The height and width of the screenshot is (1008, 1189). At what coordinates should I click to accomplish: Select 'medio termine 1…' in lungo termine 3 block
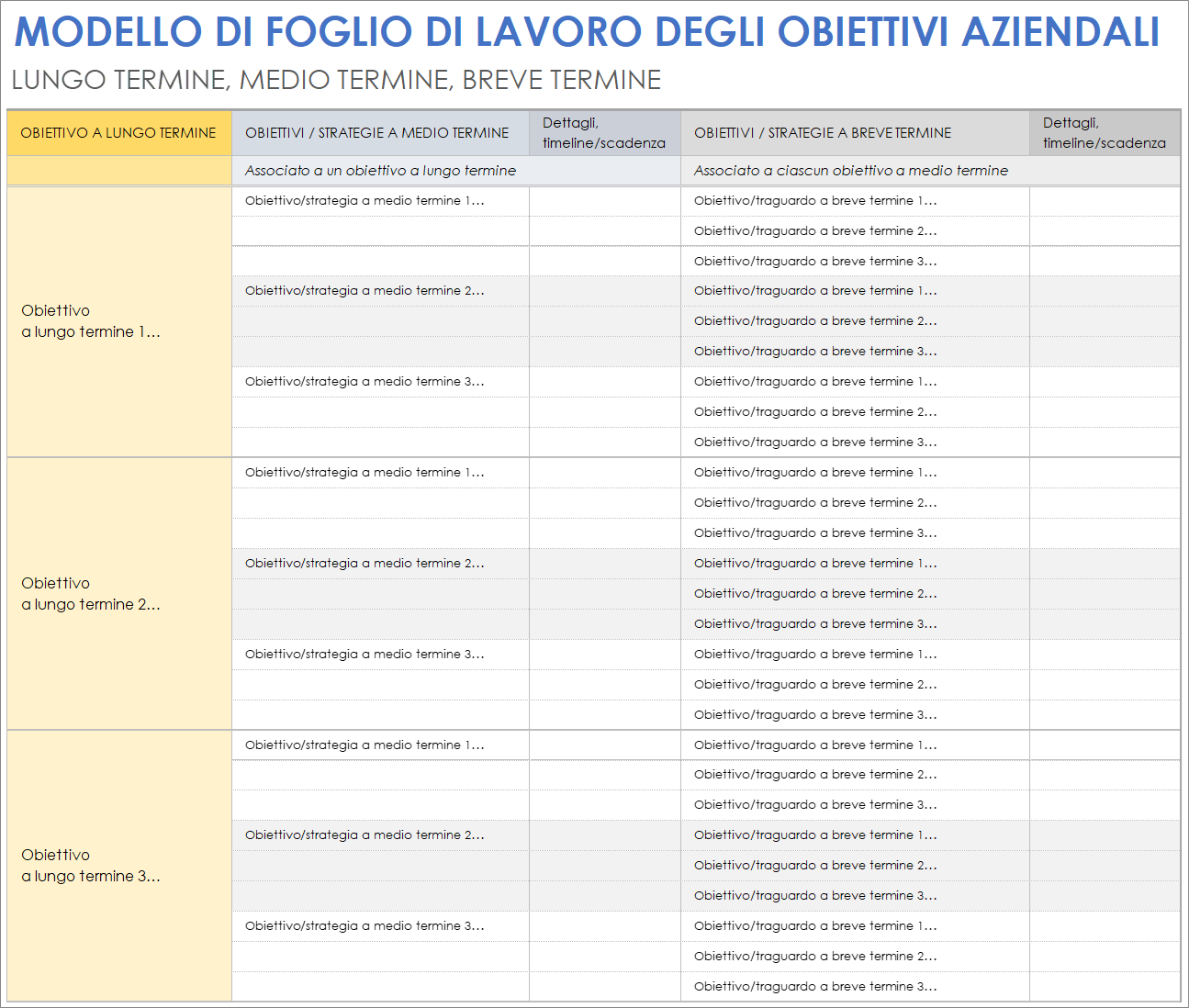click(x=380, y=745)
